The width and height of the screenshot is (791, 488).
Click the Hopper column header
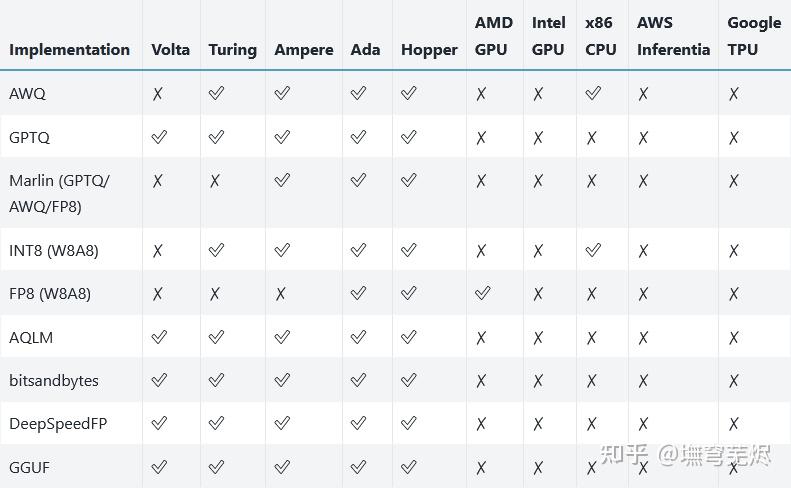(x=429, y=49)
